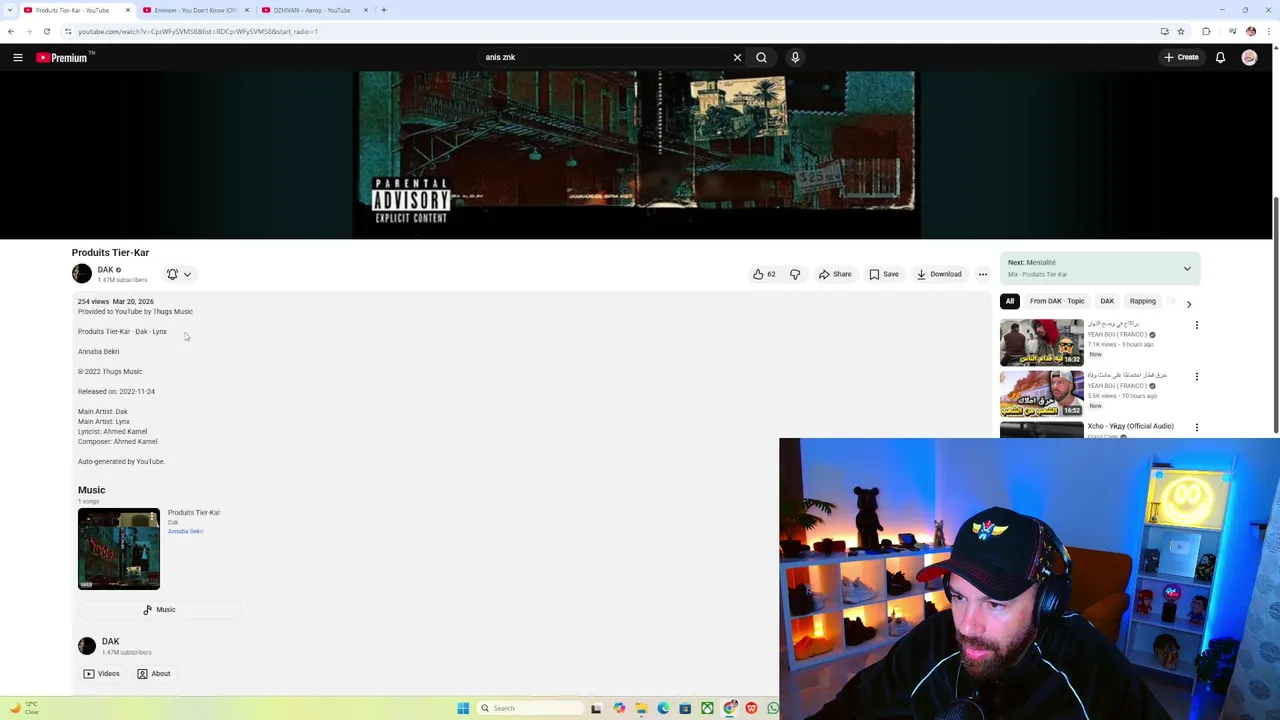
Task: Open Microsoft Store from the taskbar
Action: 685,708
